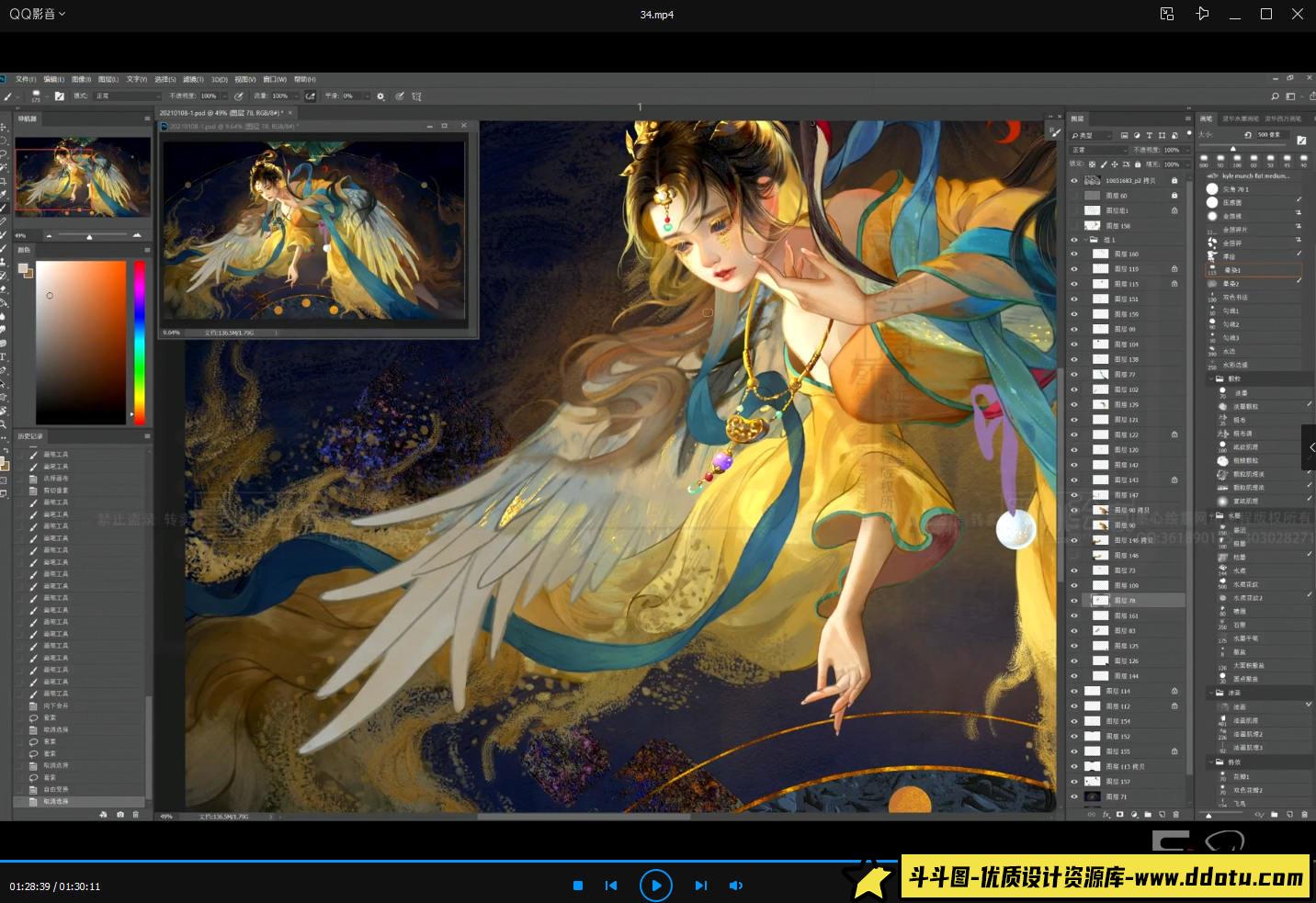
Task: Hide the 10651683_p2 拷贝 layer
Action: (x=1073, y=181)
